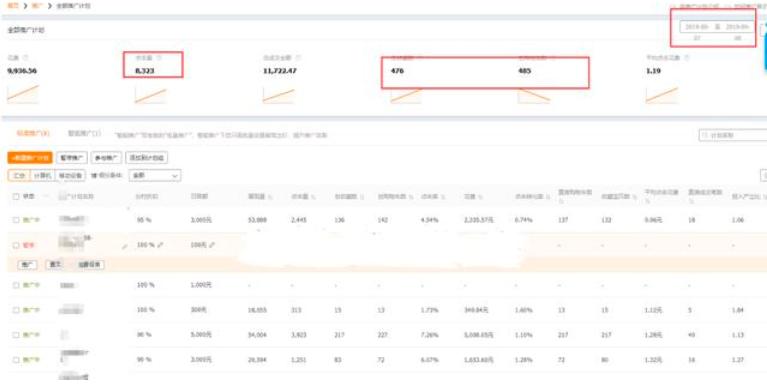
Task: Tick checkbox for the row with 53,888 impressions
Action: pyautogui.click(x=16, y=220)
